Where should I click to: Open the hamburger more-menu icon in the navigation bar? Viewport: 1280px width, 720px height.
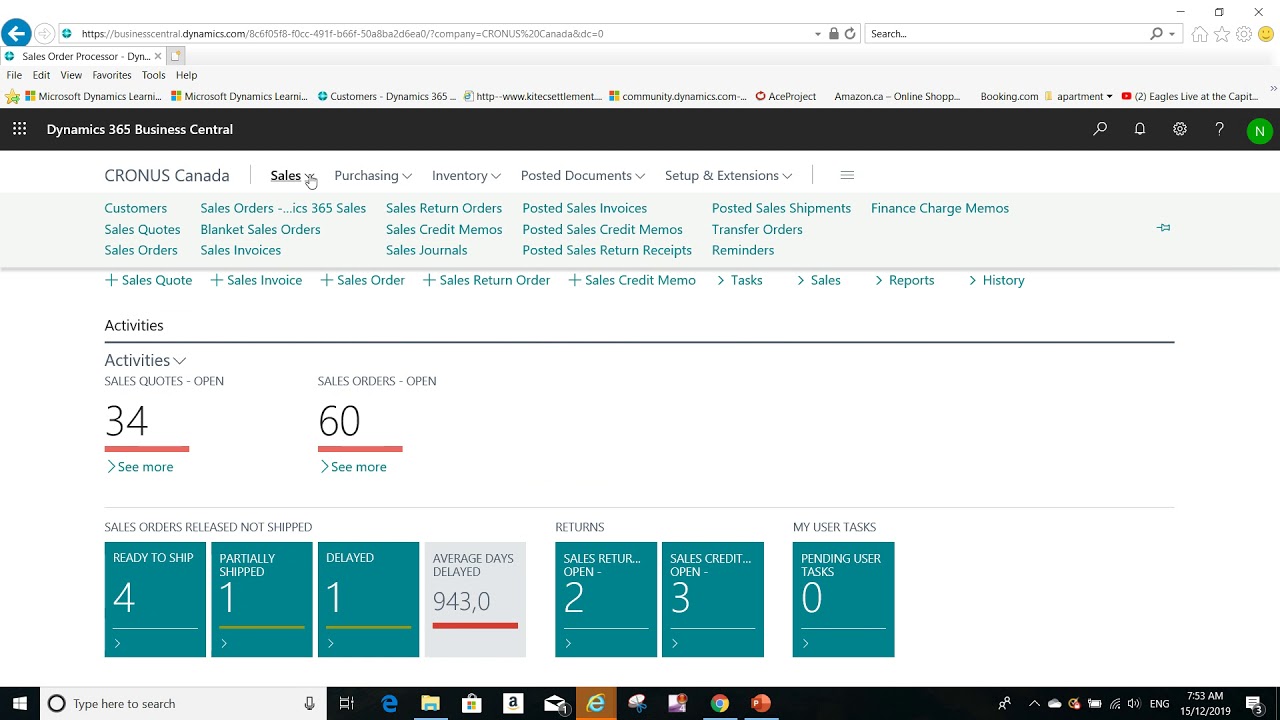(x=847, y=175)
